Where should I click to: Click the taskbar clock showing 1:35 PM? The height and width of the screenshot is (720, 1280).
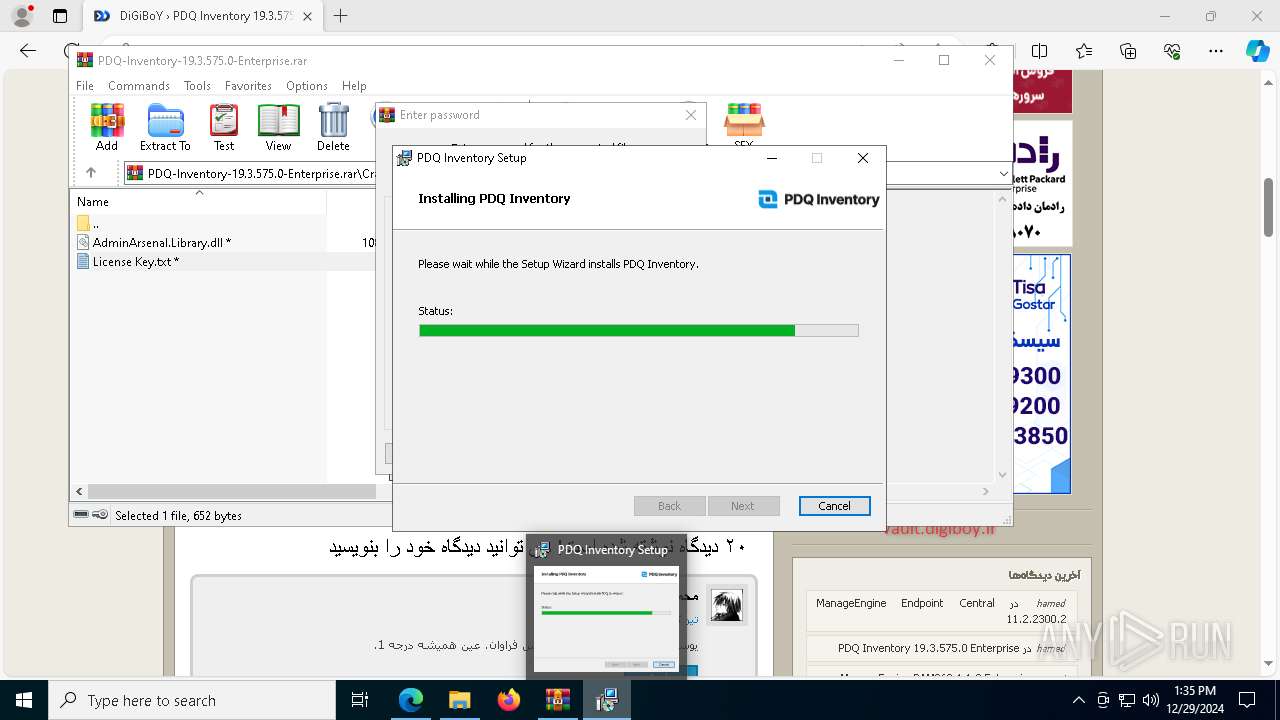(x=1194, y=700)
